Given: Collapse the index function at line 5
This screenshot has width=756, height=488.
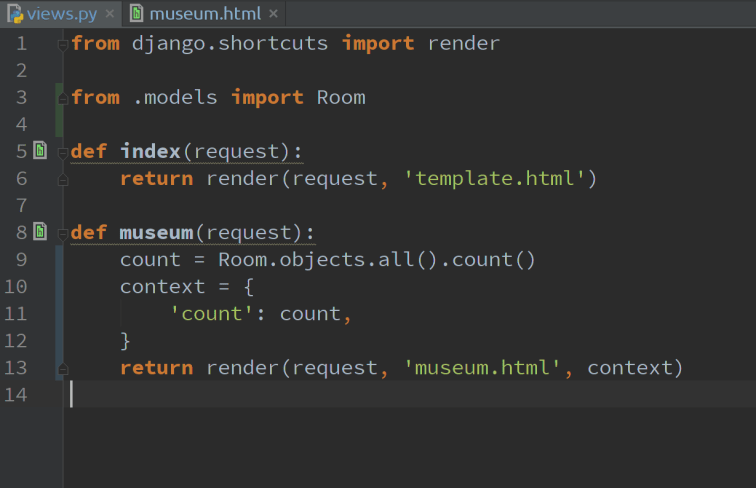Looking at the screenshot, I should (x=63, y=152).
